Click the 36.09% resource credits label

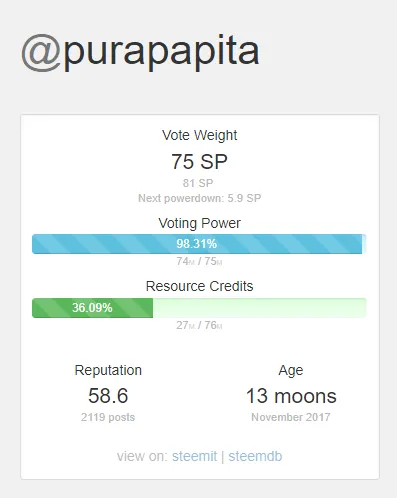92,308
